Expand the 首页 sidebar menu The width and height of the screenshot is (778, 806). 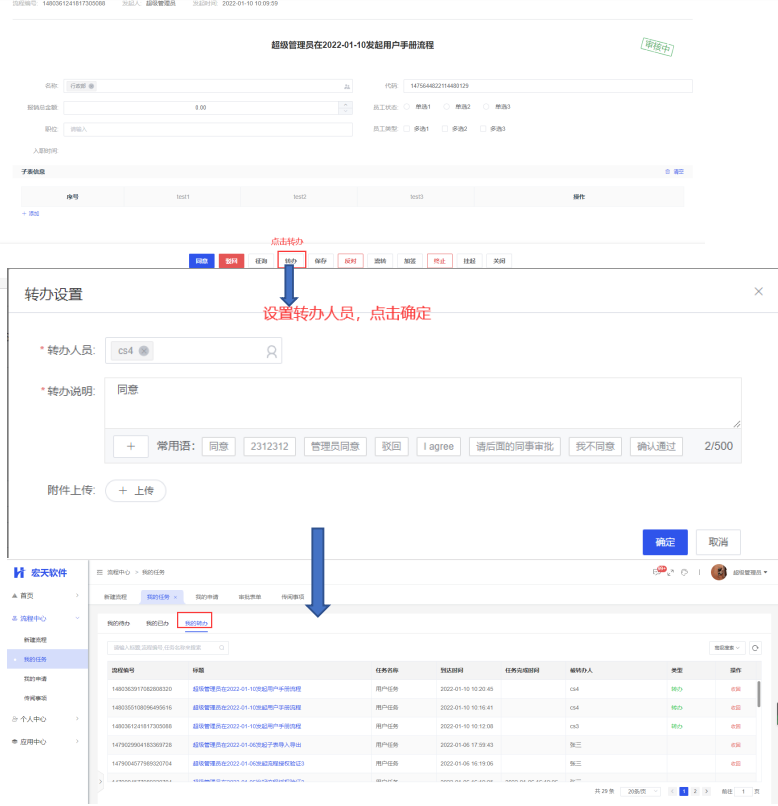(x=45, y=595)
